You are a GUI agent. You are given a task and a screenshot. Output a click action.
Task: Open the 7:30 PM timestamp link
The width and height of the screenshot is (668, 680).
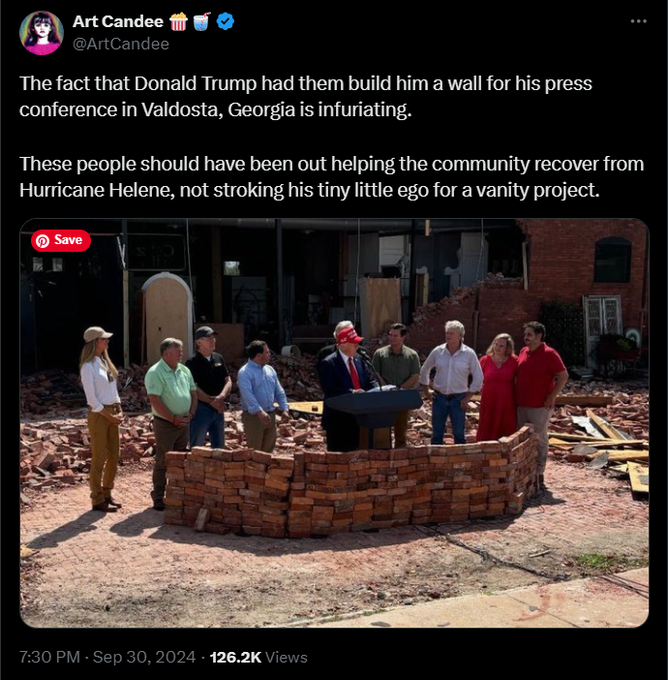click(49, 657)
